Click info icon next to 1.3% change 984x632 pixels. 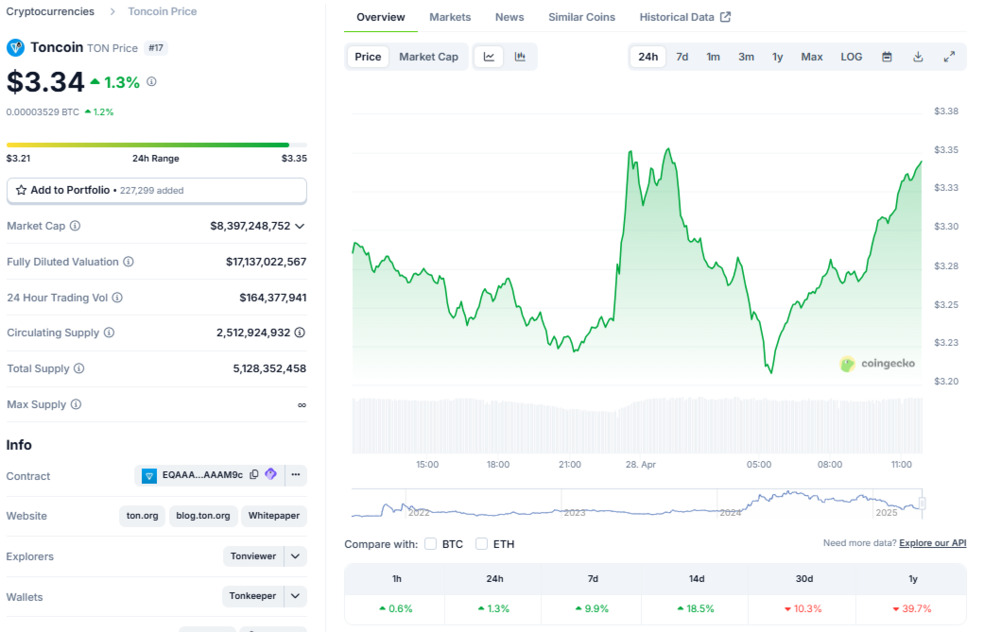coord(151,82)
